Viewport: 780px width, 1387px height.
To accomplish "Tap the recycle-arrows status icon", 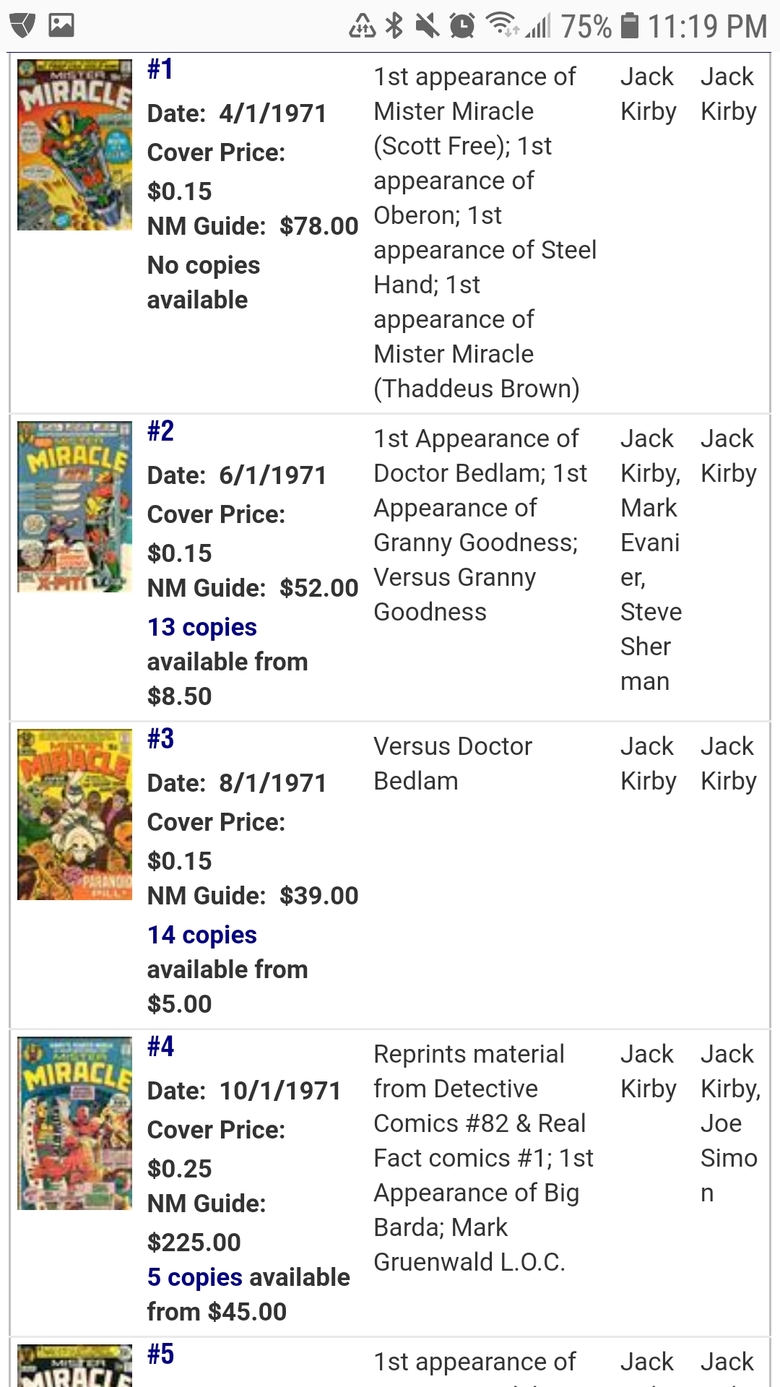I will tap(362, 26).
